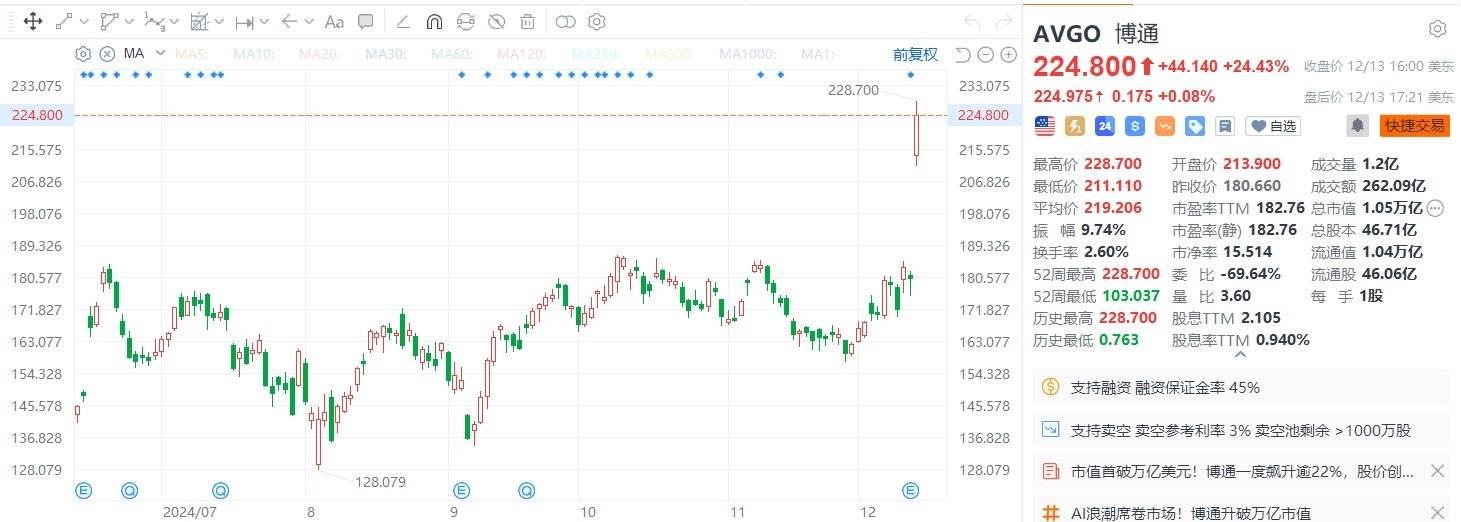Open MA indicator settings gear

84,54
